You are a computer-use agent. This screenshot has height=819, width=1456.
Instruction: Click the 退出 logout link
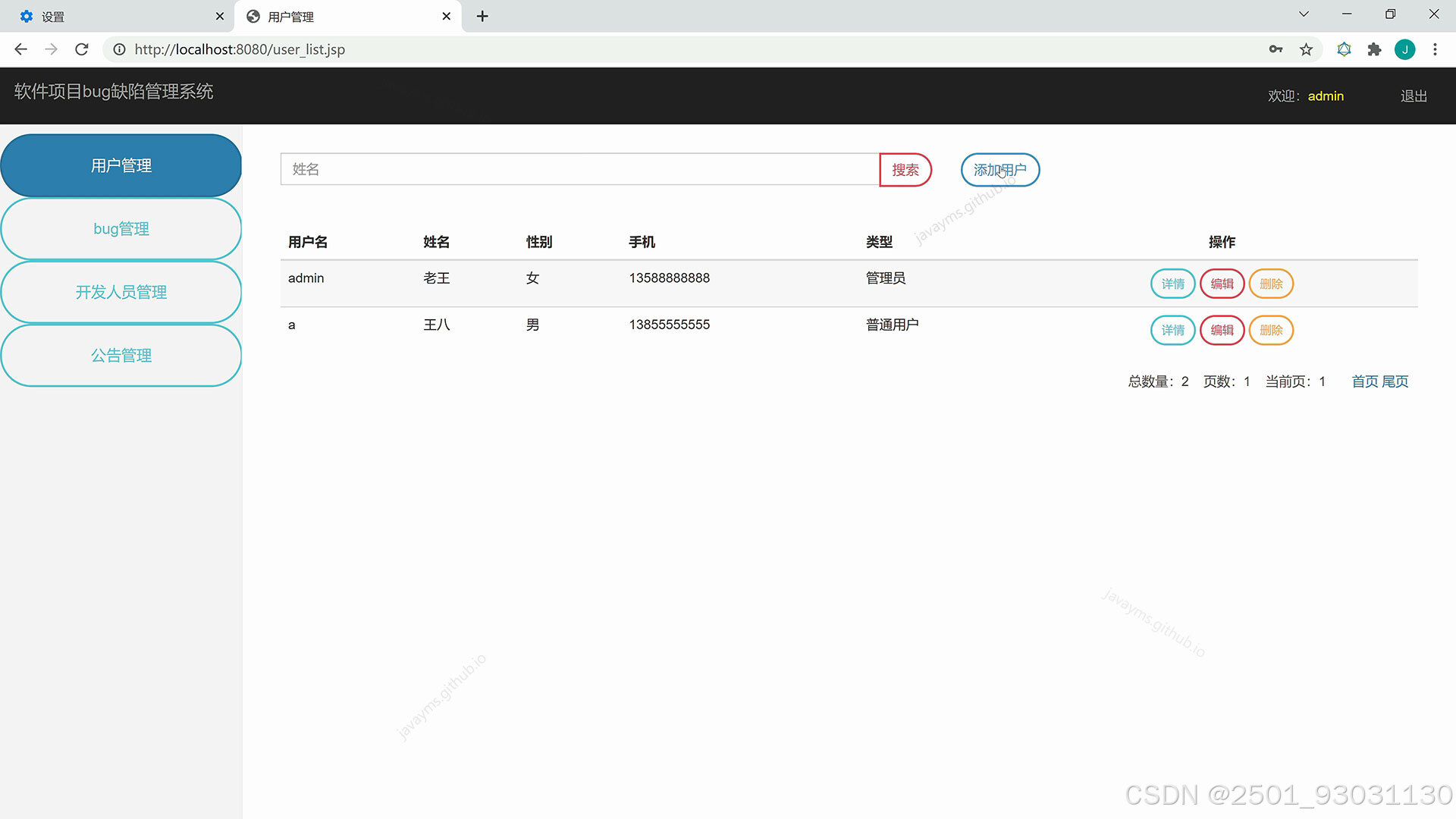[x=1414, y=96]
